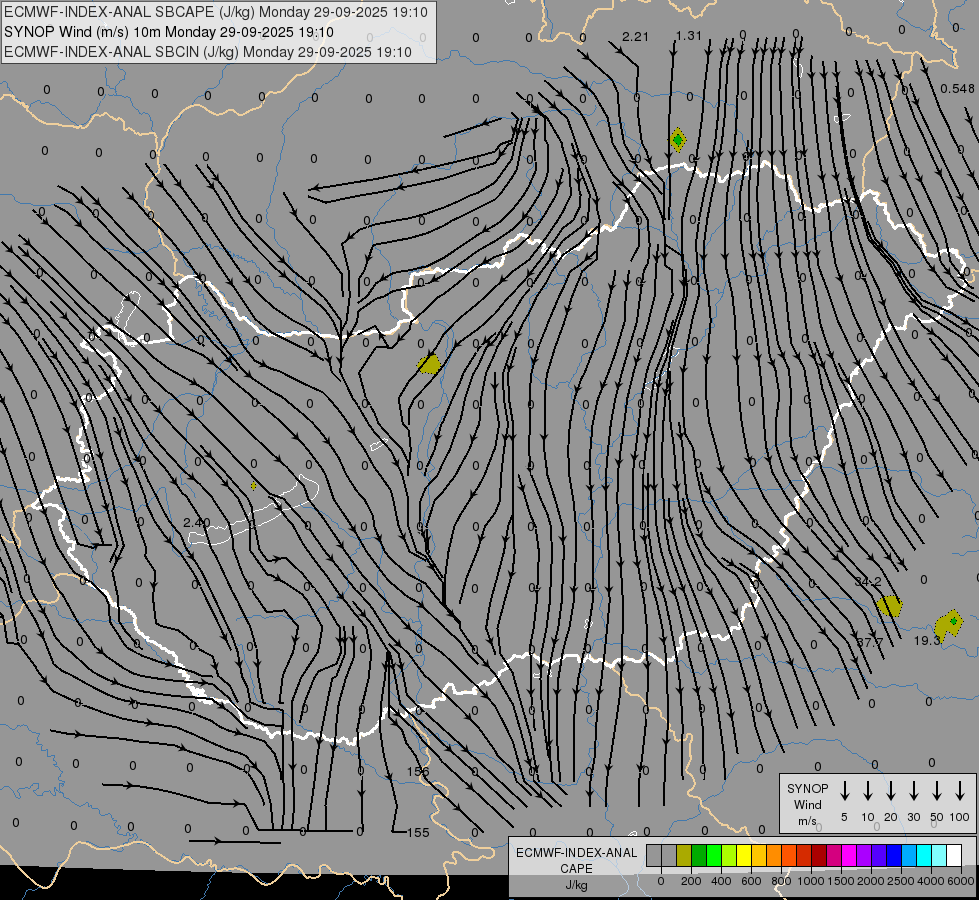The image size is (979, 900).
Task: Click the 2.21 value label near top
Action: point(636,37)
